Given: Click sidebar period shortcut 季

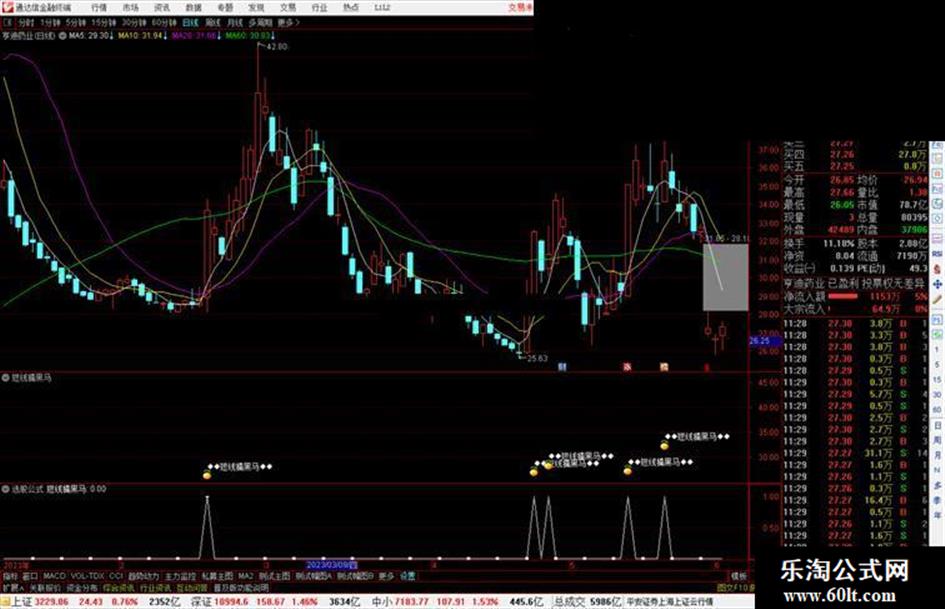Looking at the screenshot, I should pos(937,500).
